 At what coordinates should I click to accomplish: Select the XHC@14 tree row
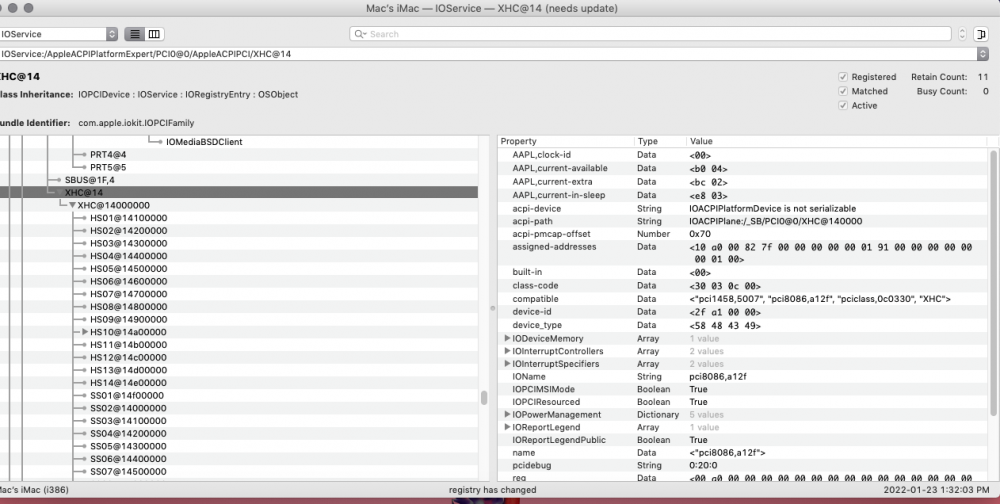click(x=239, y=193)
